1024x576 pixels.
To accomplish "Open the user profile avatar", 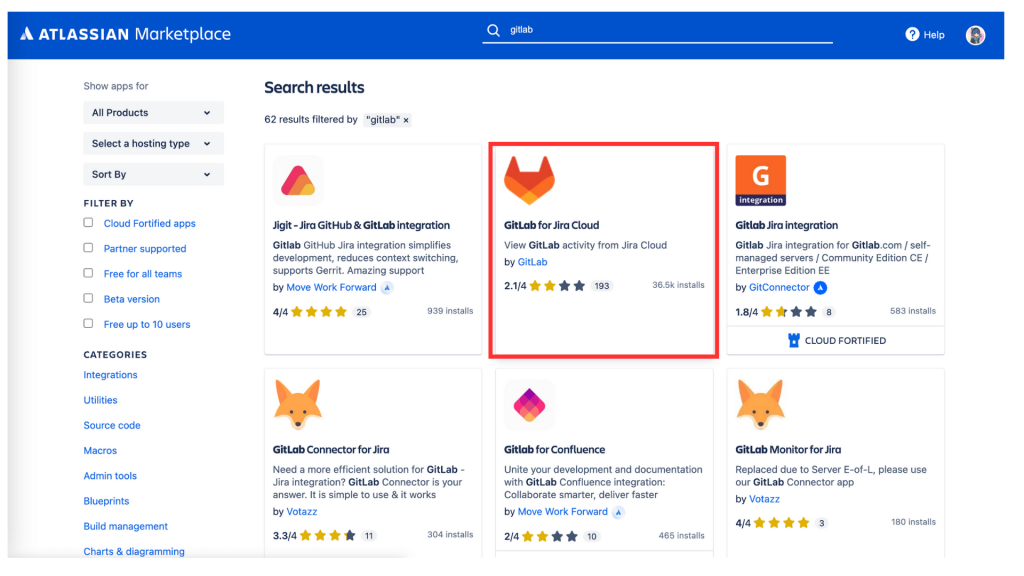I will (x=976, y=35).
